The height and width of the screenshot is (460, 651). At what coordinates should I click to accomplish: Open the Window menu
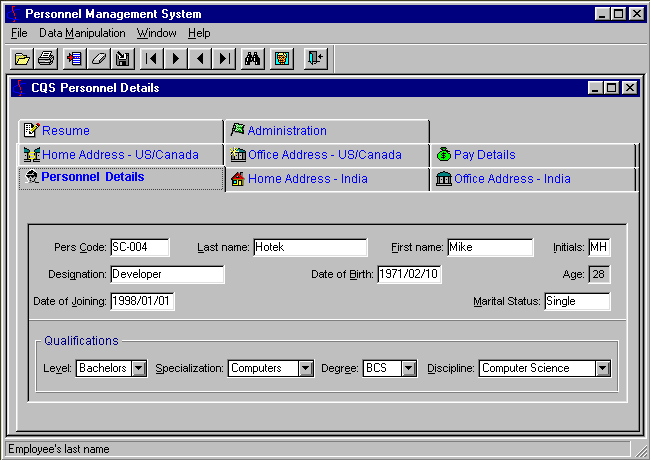[156, 33]
